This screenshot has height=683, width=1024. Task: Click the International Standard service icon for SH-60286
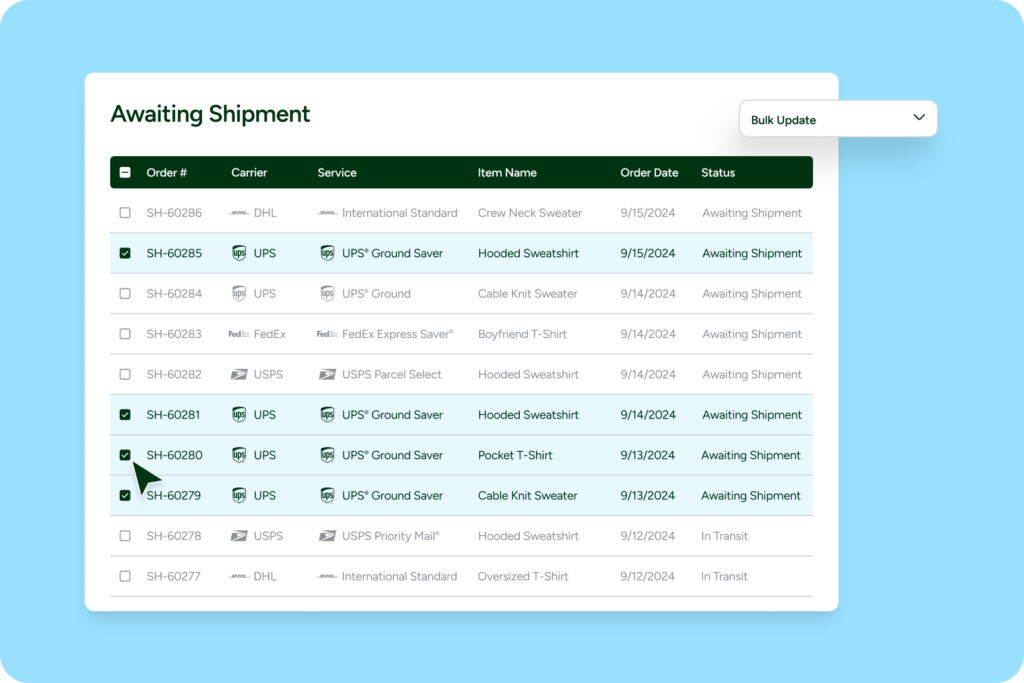click(328, 212)
